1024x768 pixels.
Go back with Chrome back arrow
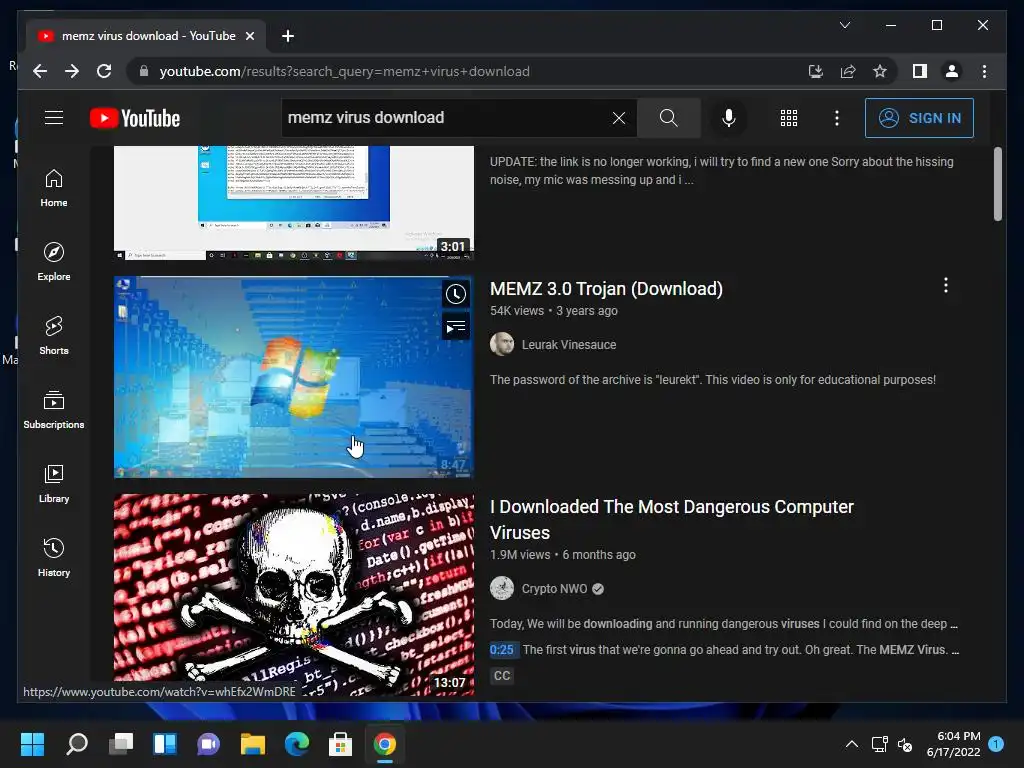click(x=40, y=71)
